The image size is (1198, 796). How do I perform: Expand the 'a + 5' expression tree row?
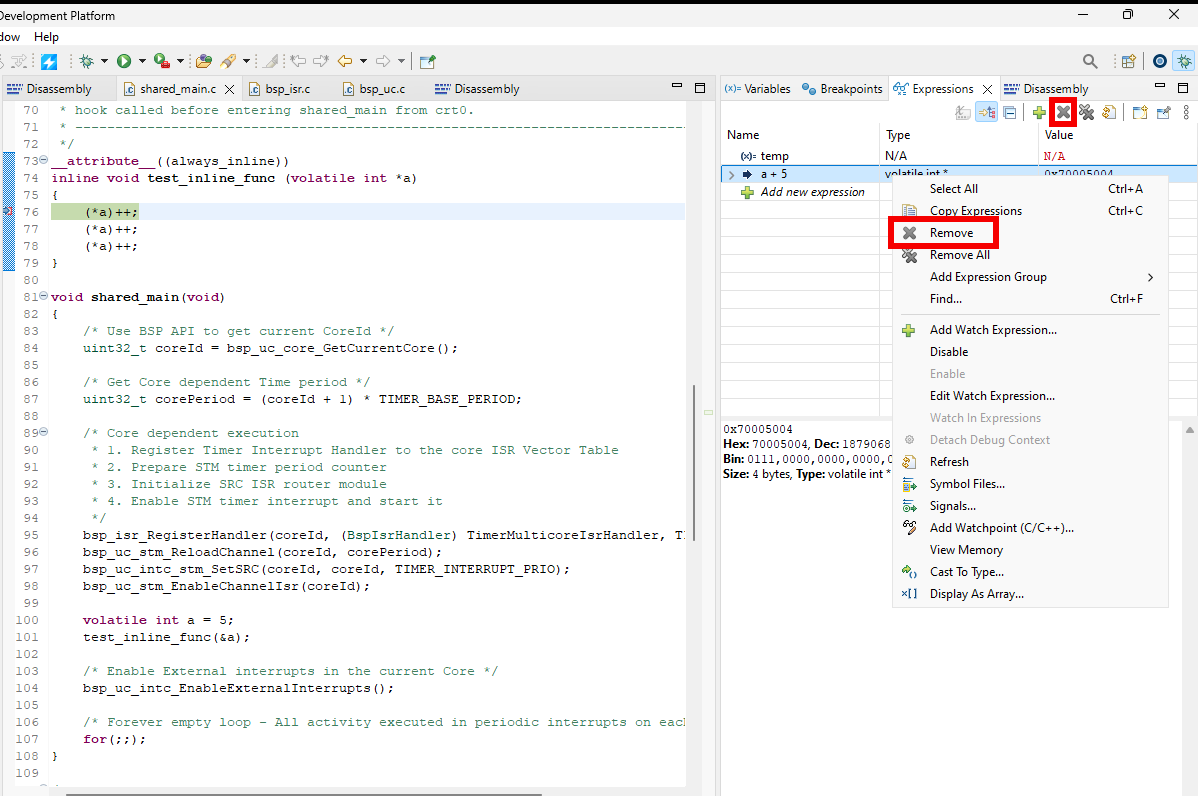(731, 174)
